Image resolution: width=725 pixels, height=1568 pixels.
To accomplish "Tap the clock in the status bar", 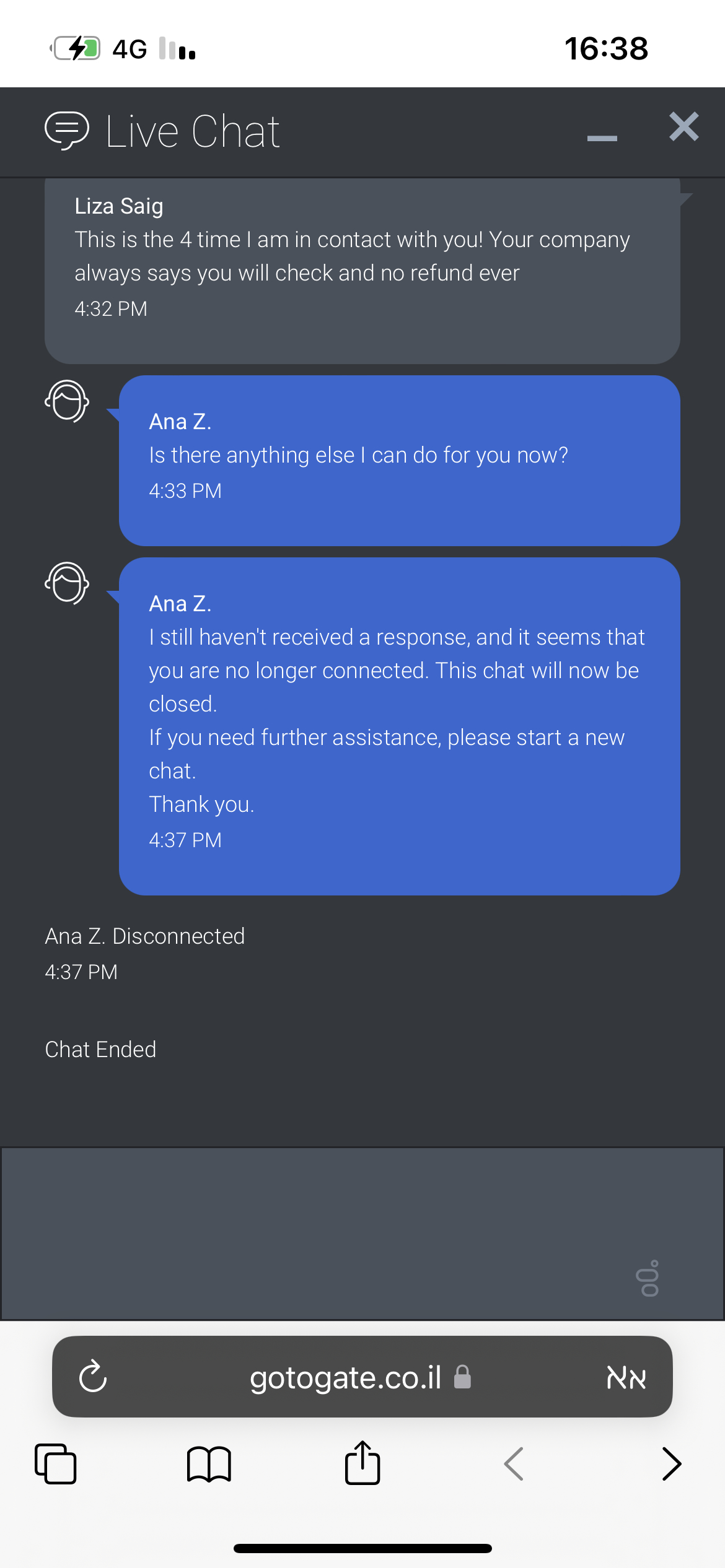I will 606,48.
